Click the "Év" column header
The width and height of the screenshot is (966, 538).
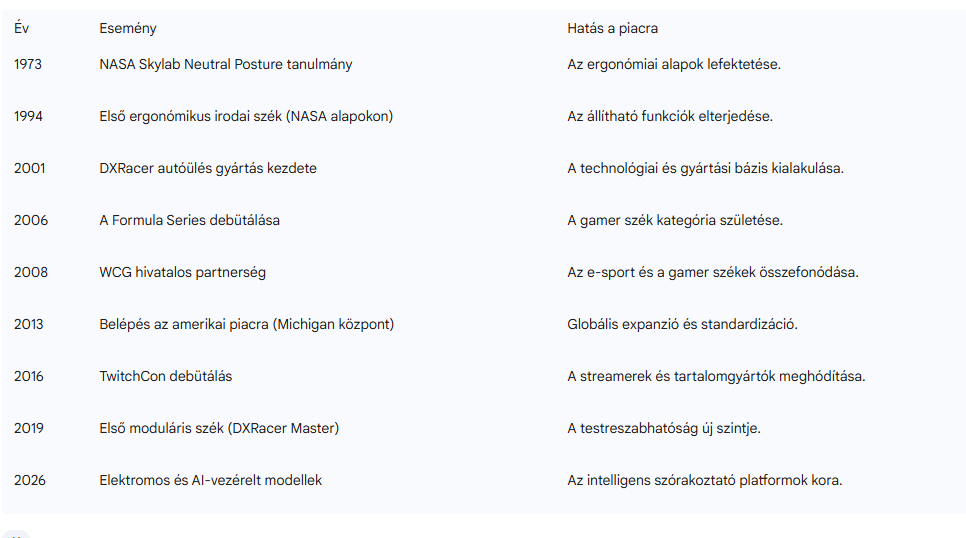(21, 29)
